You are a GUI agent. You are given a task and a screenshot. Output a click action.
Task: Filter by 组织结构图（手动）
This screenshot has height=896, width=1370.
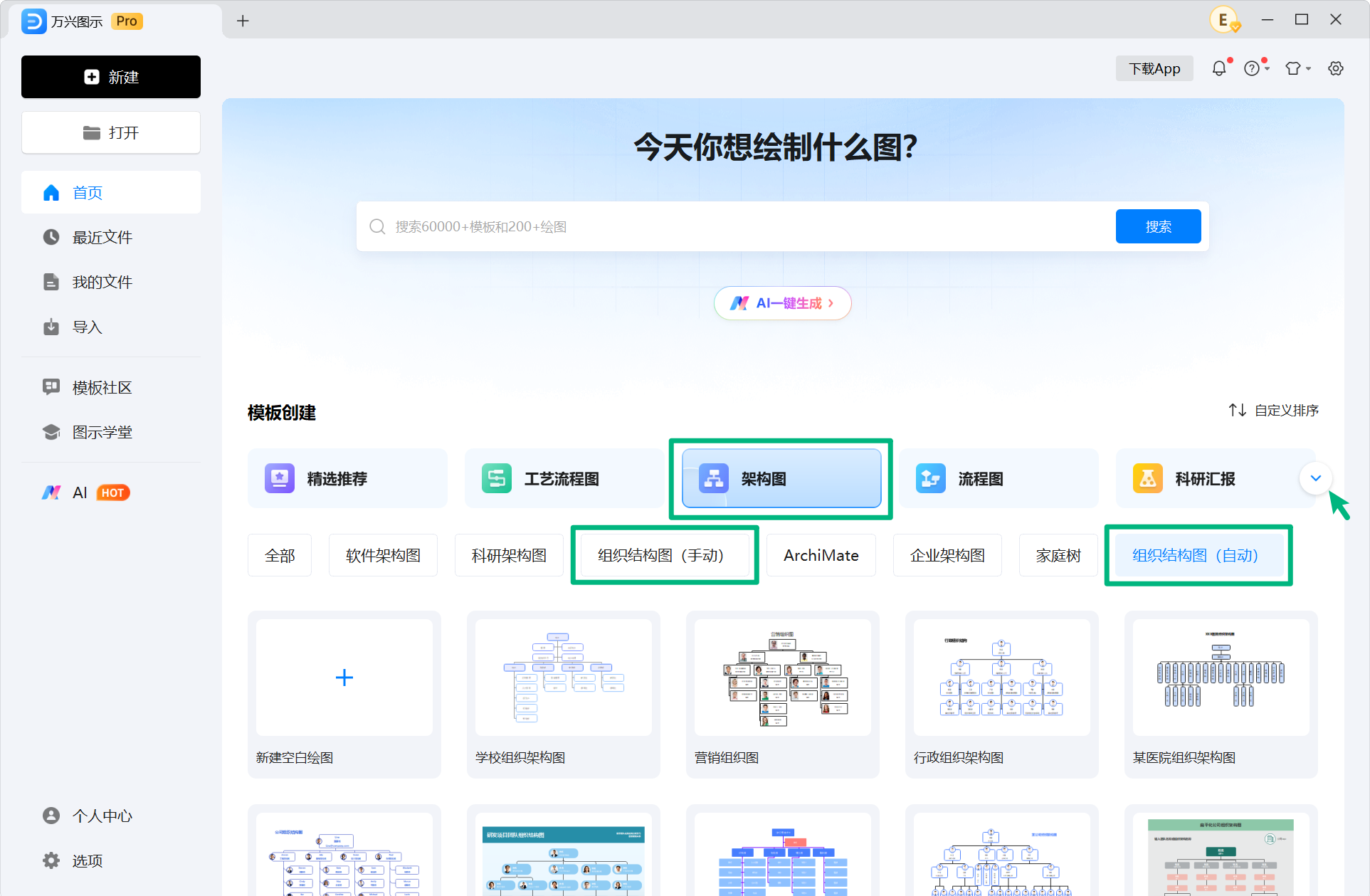665,555
